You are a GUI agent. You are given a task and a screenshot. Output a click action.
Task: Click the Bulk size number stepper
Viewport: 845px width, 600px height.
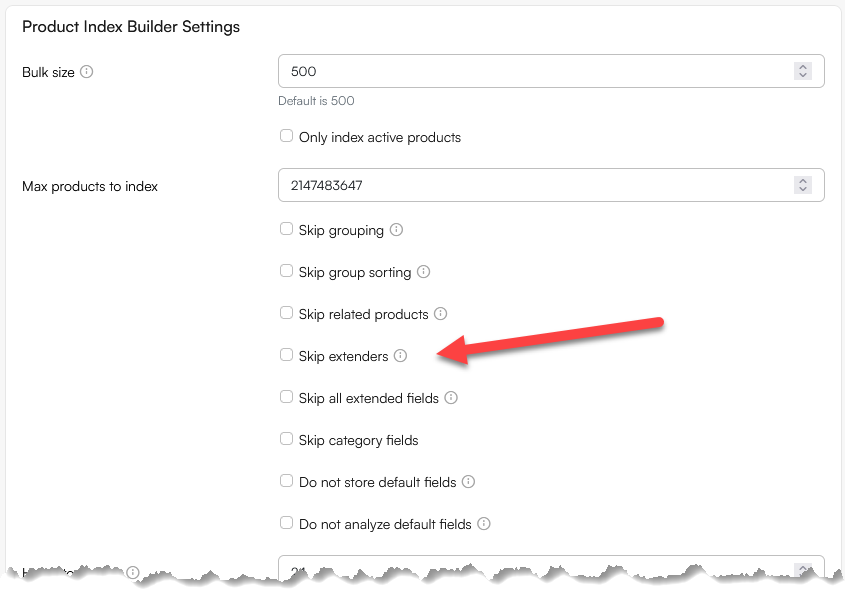[x=802, y=71]
